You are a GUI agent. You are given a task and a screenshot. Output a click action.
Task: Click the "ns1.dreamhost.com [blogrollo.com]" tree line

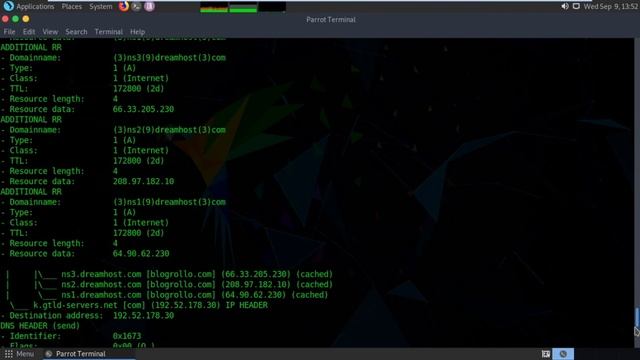pyautogui.click(x=138, y=295)
